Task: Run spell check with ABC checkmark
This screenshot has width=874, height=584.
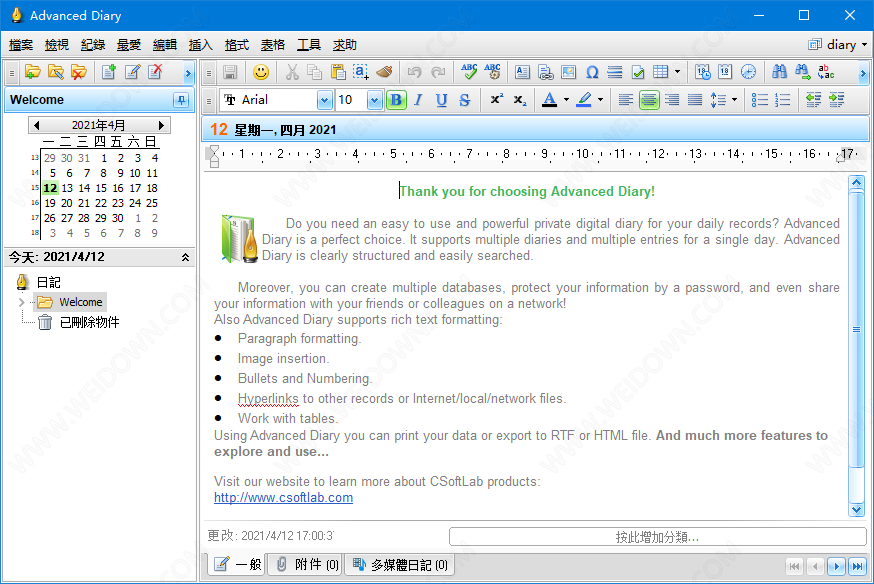Action: tap(469, 72)
